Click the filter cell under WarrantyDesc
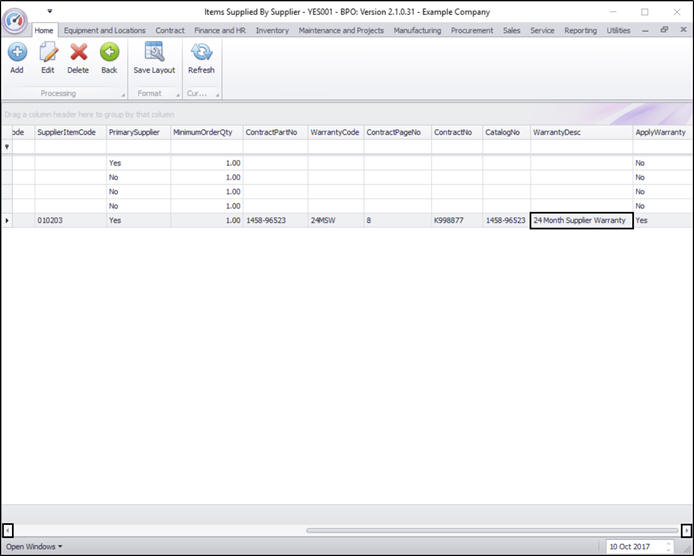 582,147
